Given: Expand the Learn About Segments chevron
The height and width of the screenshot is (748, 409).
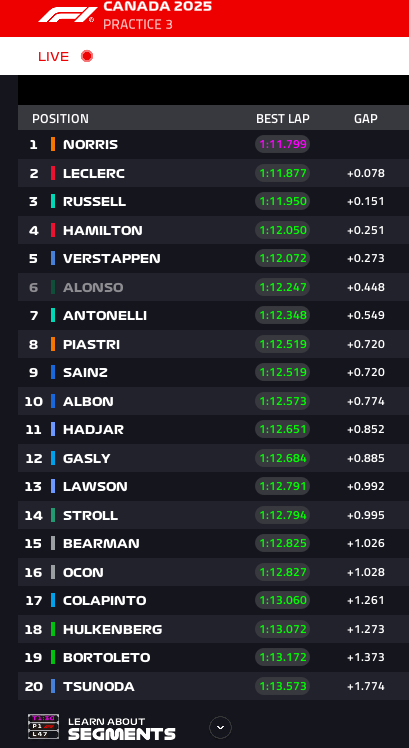Looking at the screenshot, I should (x=220, y=727).
